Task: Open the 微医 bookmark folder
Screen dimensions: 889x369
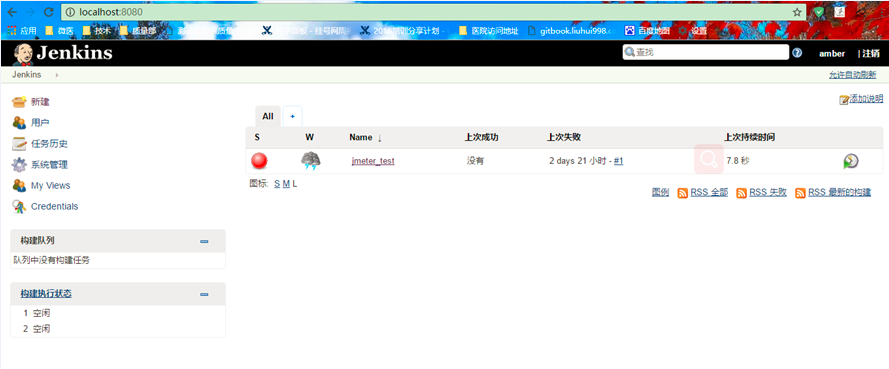Action: 59,31
